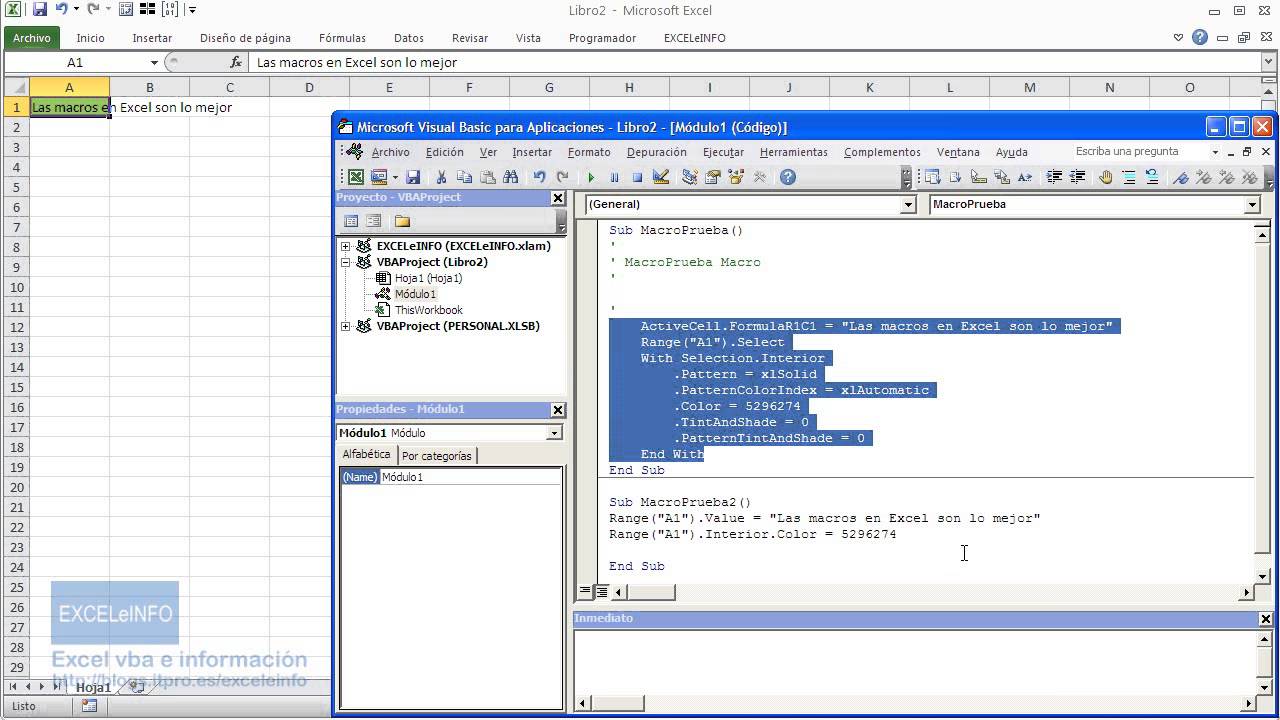Open the Programador ribbon tab
This screenshot has width=1280, height=720.
point(602,38)
